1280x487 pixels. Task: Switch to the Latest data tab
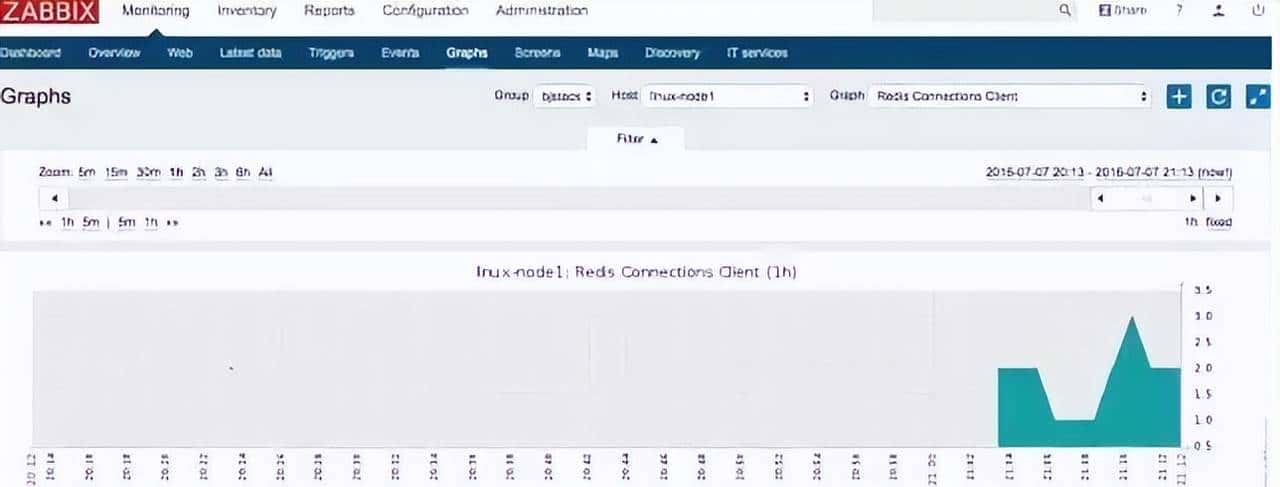(x=250, y=53)
